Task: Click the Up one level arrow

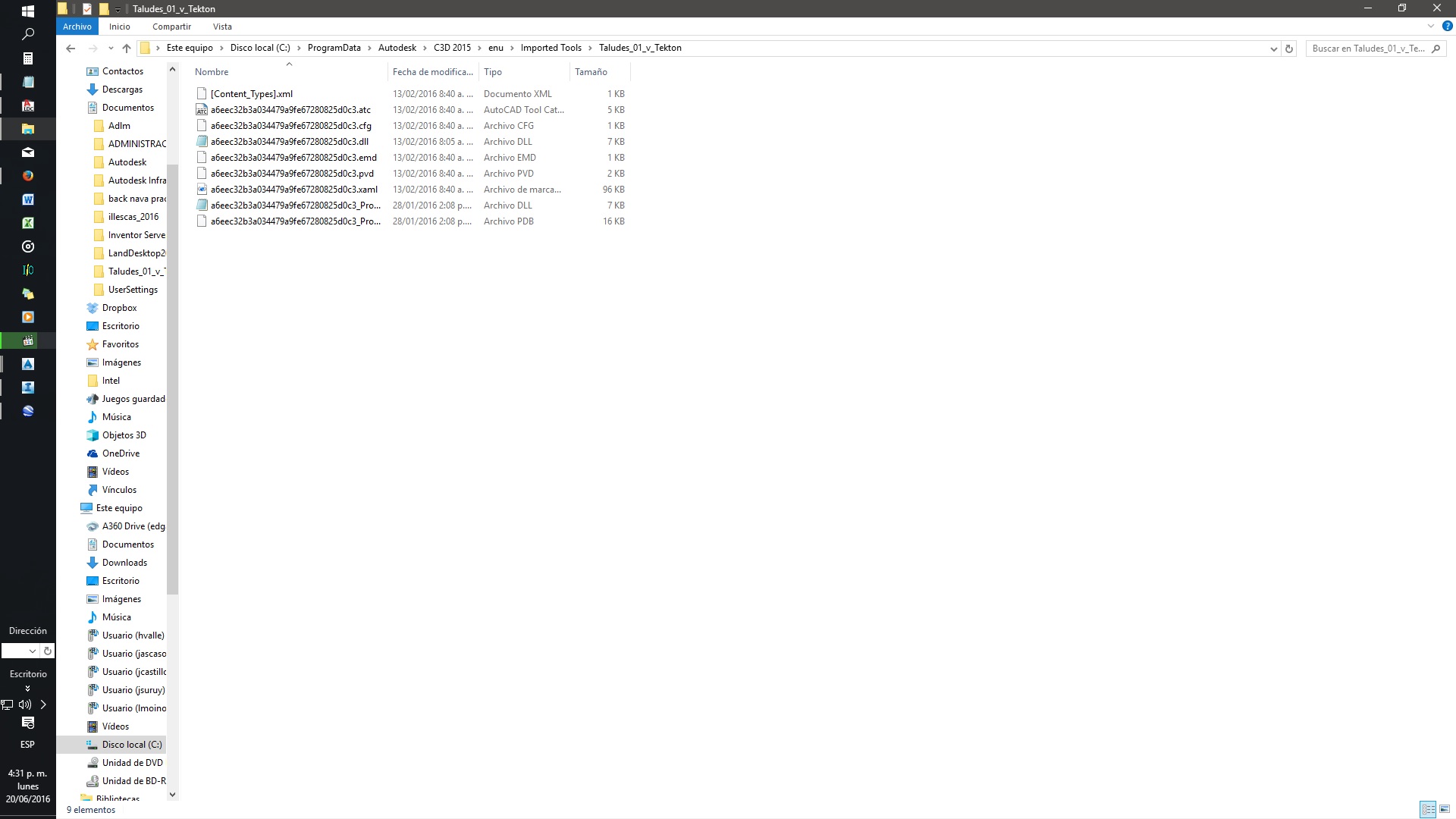Action: (x=127, y=48)
